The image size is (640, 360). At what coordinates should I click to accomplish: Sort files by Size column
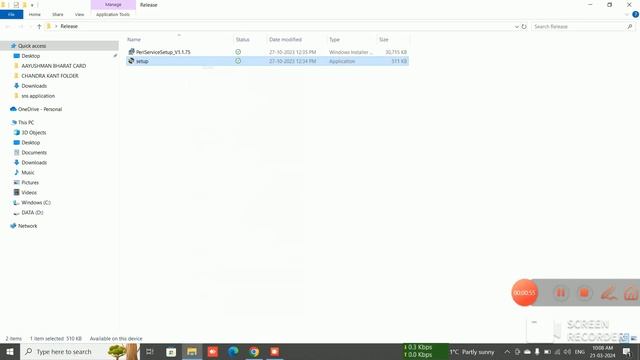[384, 40]
